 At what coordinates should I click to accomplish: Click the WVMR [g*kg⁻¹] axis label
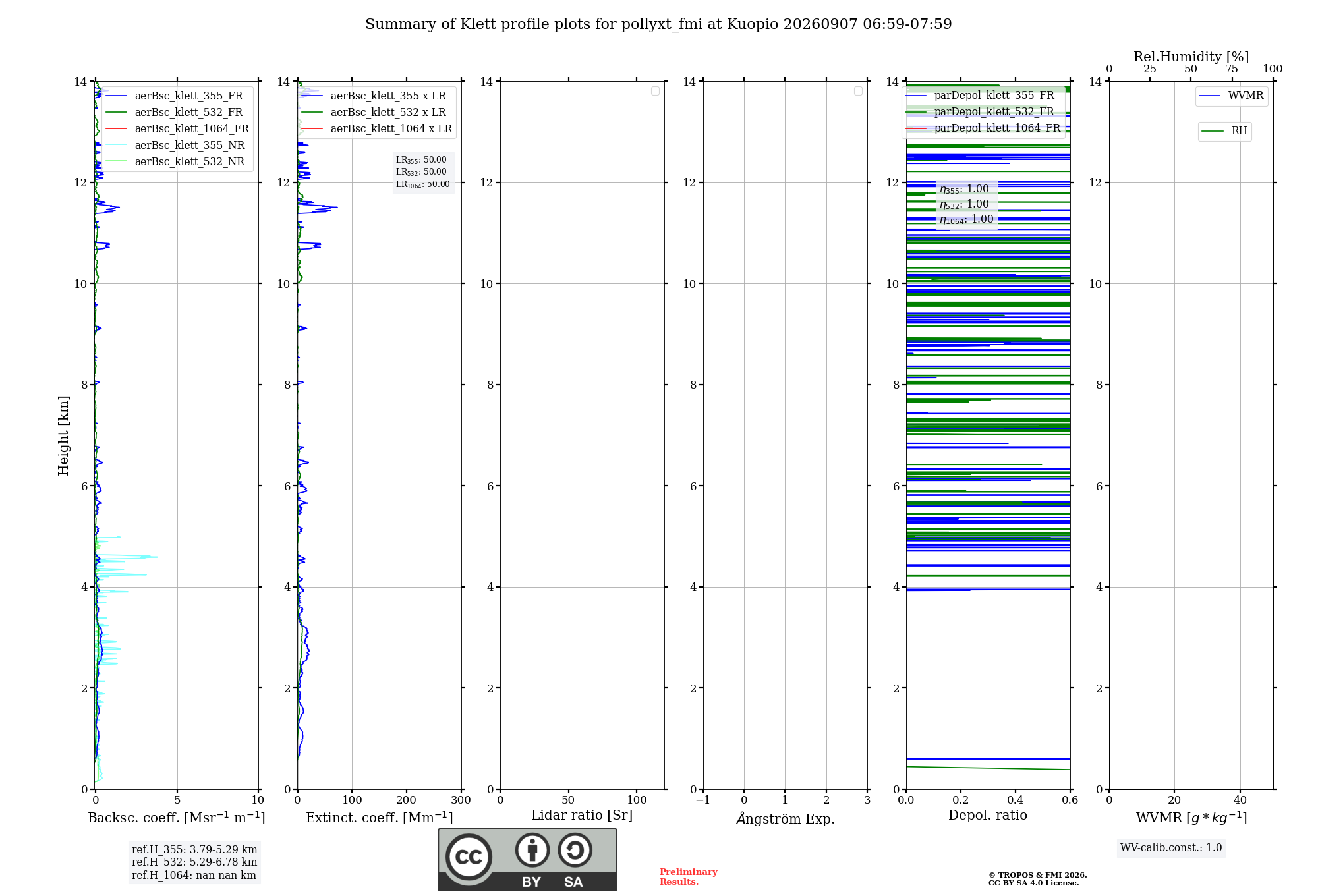click(1191, 818)
